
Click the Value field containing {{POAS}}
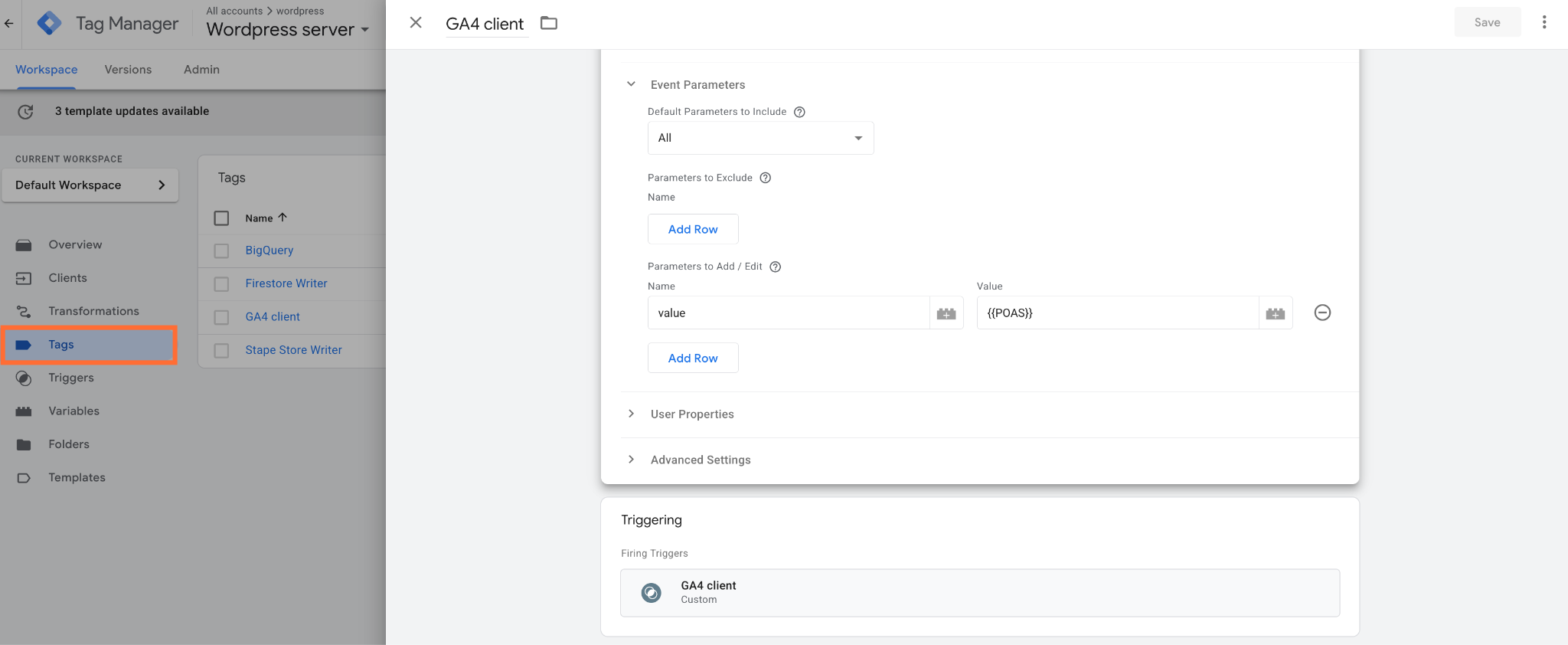pos(1118,313)
